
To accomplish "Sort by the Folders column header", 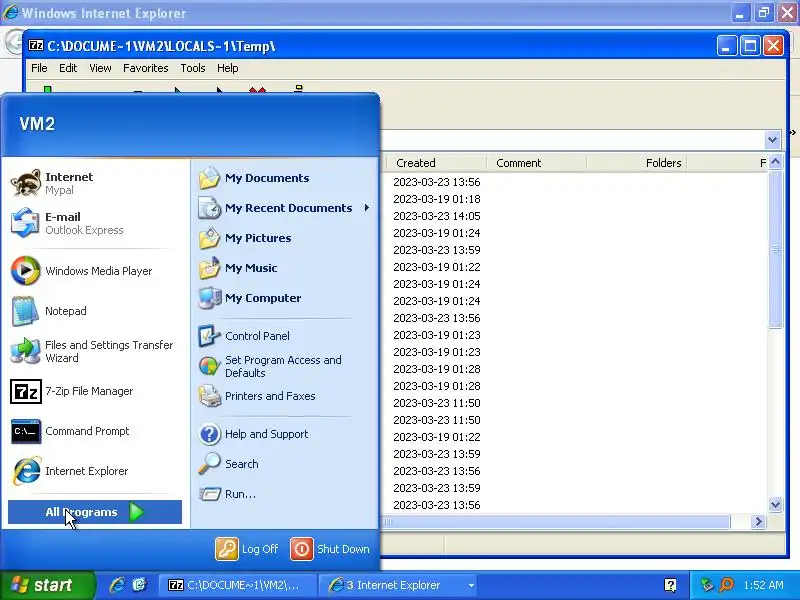I will point(636,163).
